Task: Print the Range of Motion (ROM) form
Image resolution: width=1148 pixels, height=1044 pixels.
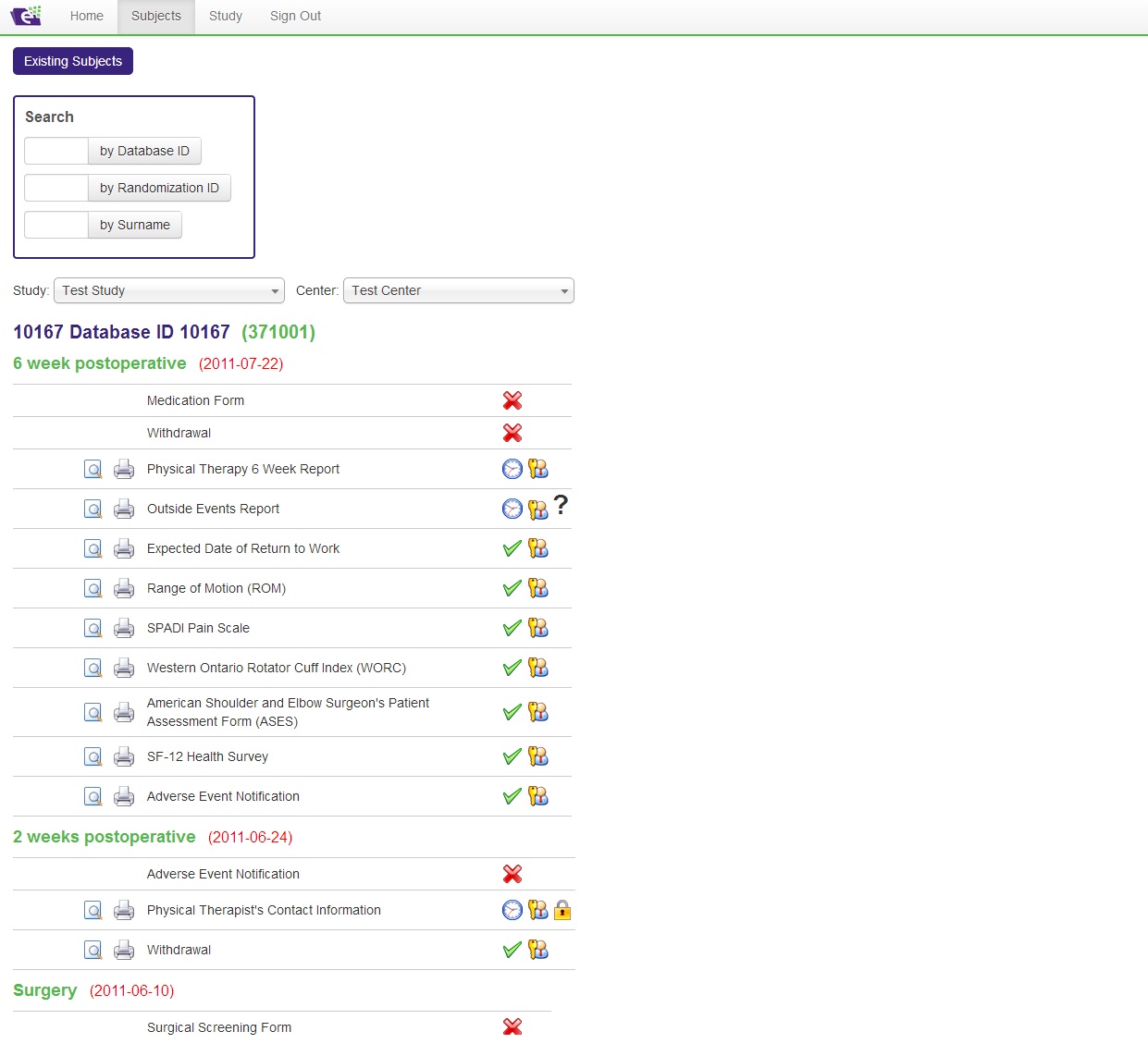Action: tap(124, 589)
